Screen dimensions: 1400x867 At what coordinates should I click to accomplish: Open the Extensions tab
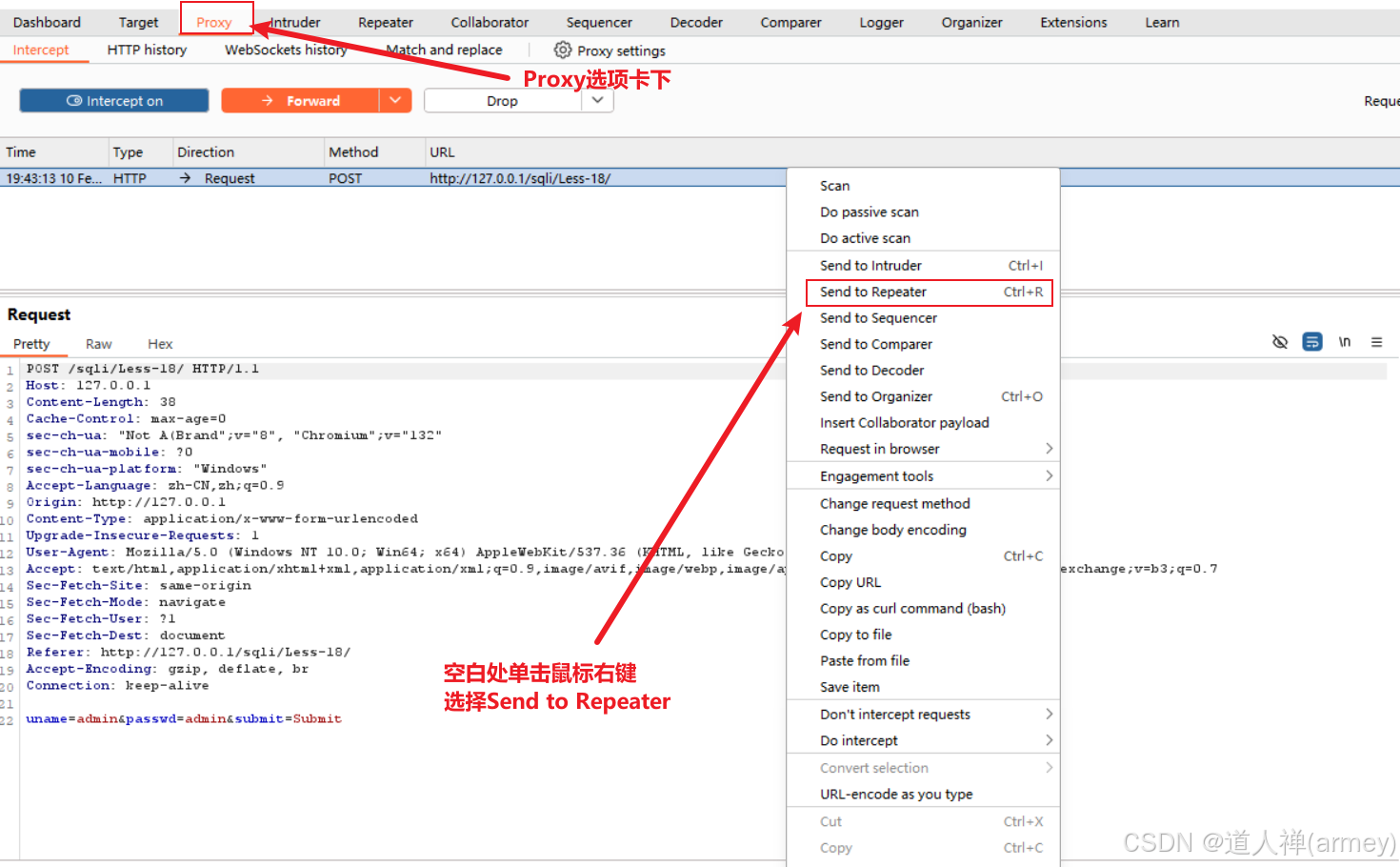point(1073,22)
